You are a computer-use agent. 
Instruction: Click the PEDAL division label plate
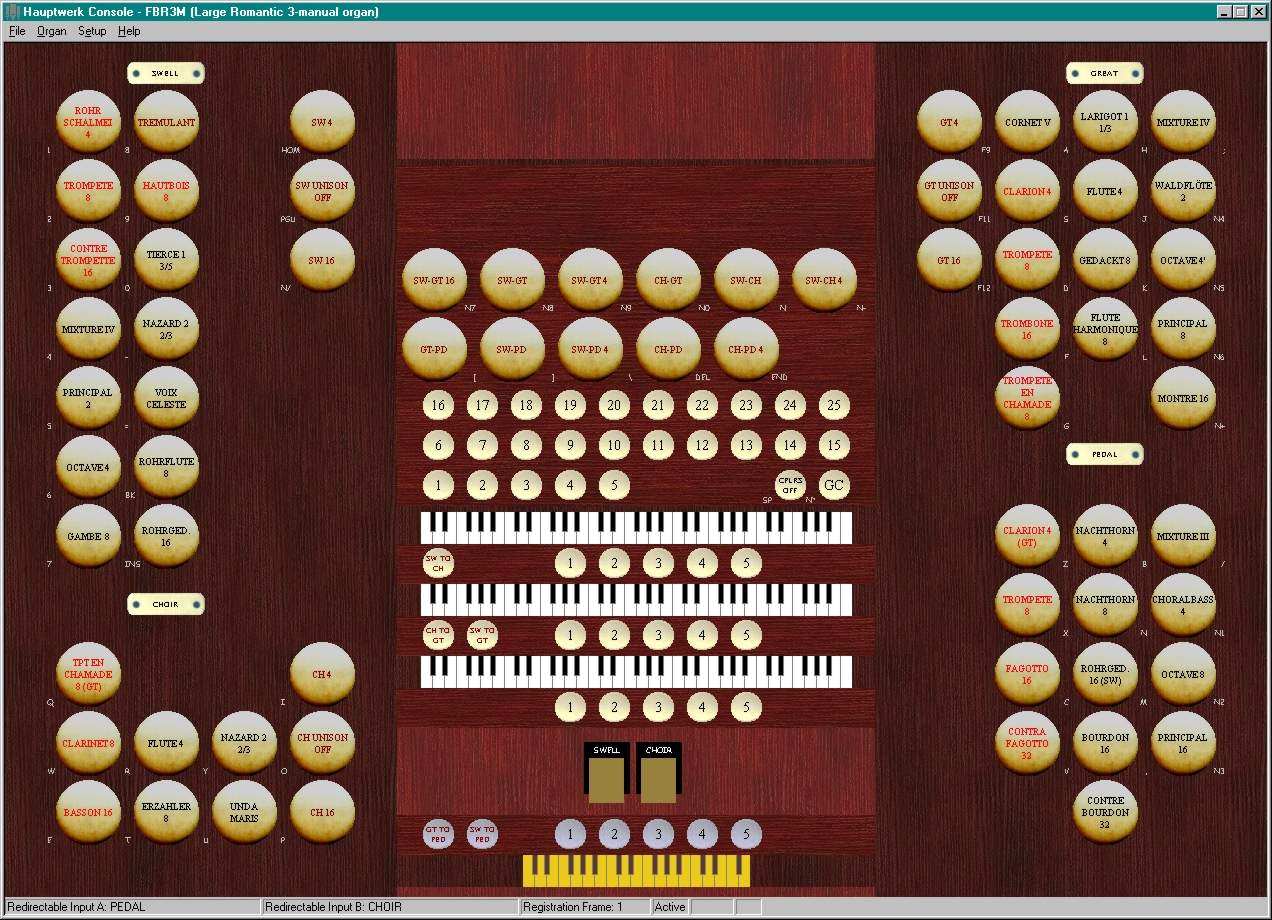(x=1105, y=454)
